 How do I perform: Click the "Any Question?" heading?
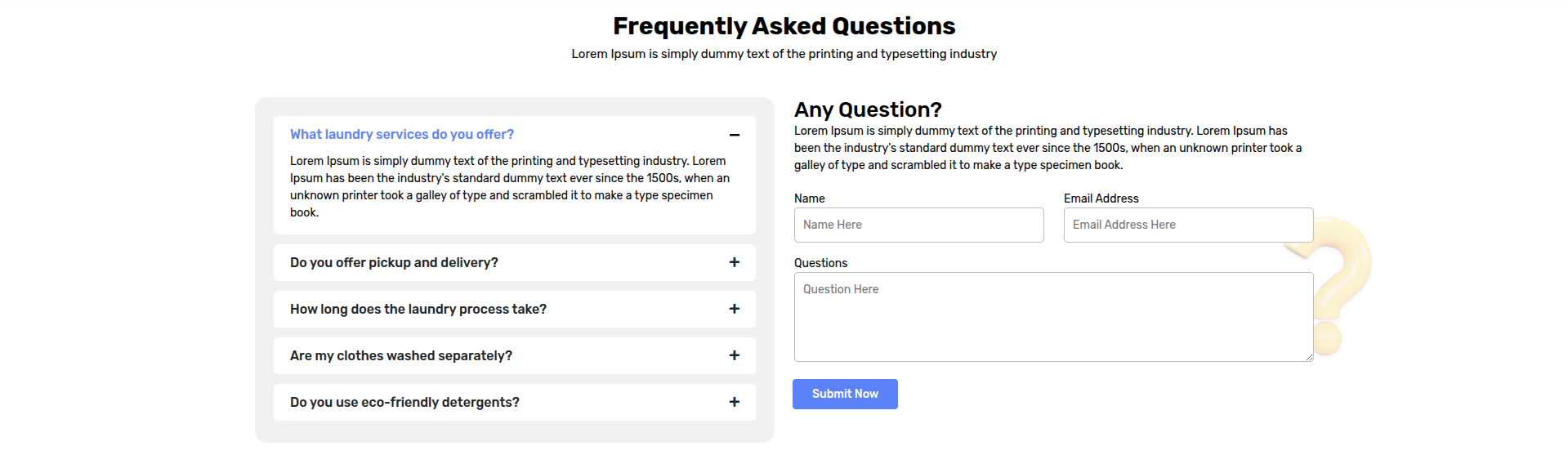(x=867, y=109)
